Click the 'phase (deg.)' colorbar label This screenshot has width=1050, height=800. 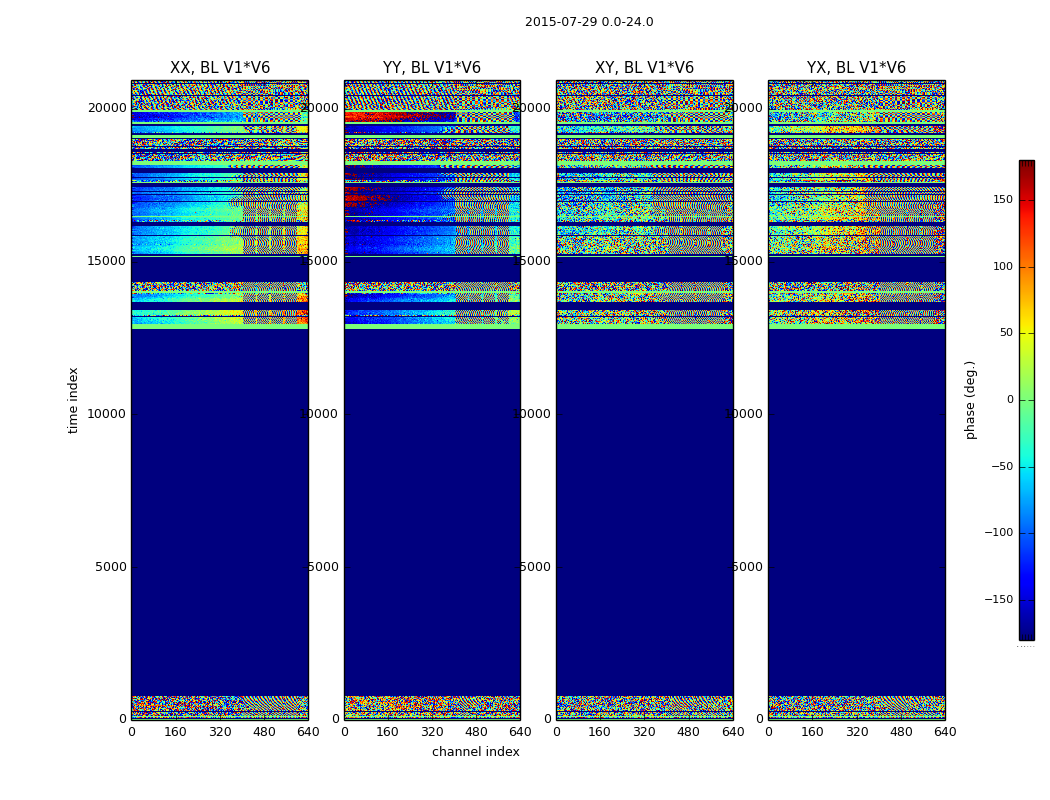970,400
